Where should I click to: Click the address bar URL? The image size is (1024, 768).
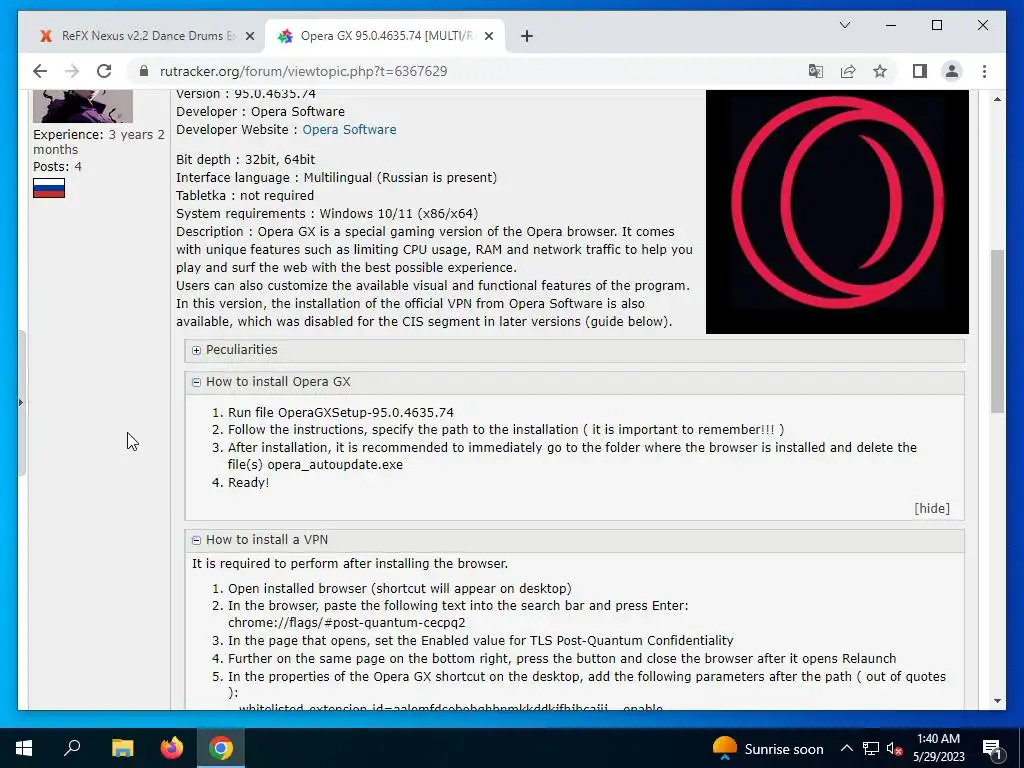tap(304, 71)
